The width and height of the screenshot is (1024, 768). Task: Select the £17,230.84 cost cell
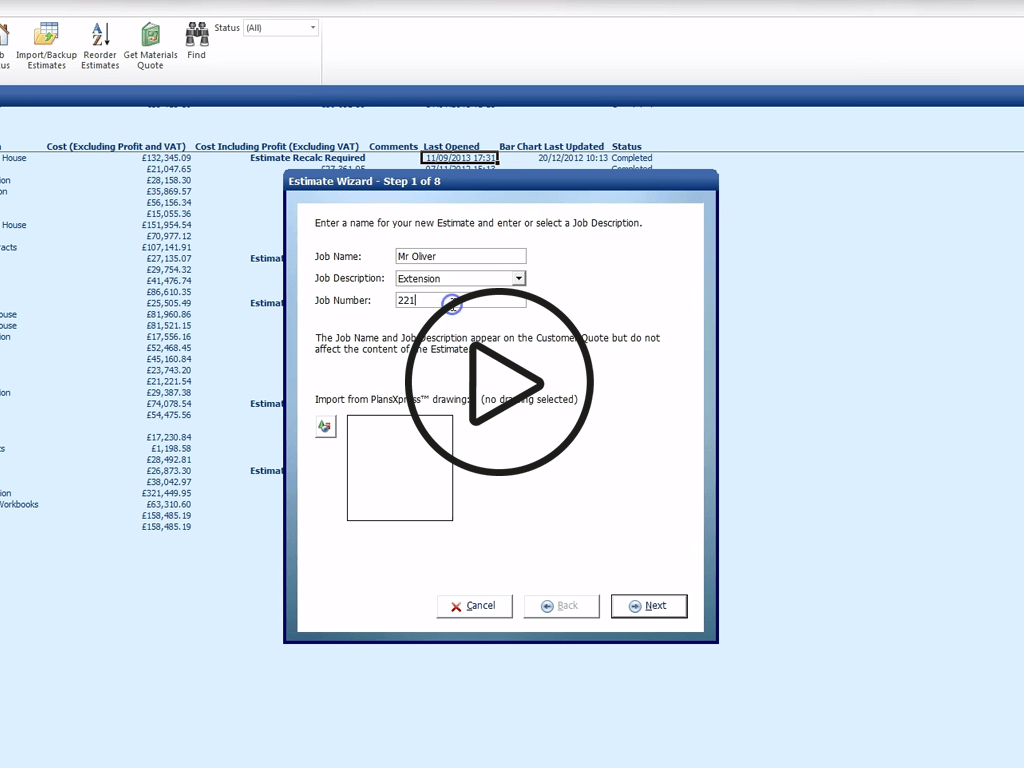168,438
